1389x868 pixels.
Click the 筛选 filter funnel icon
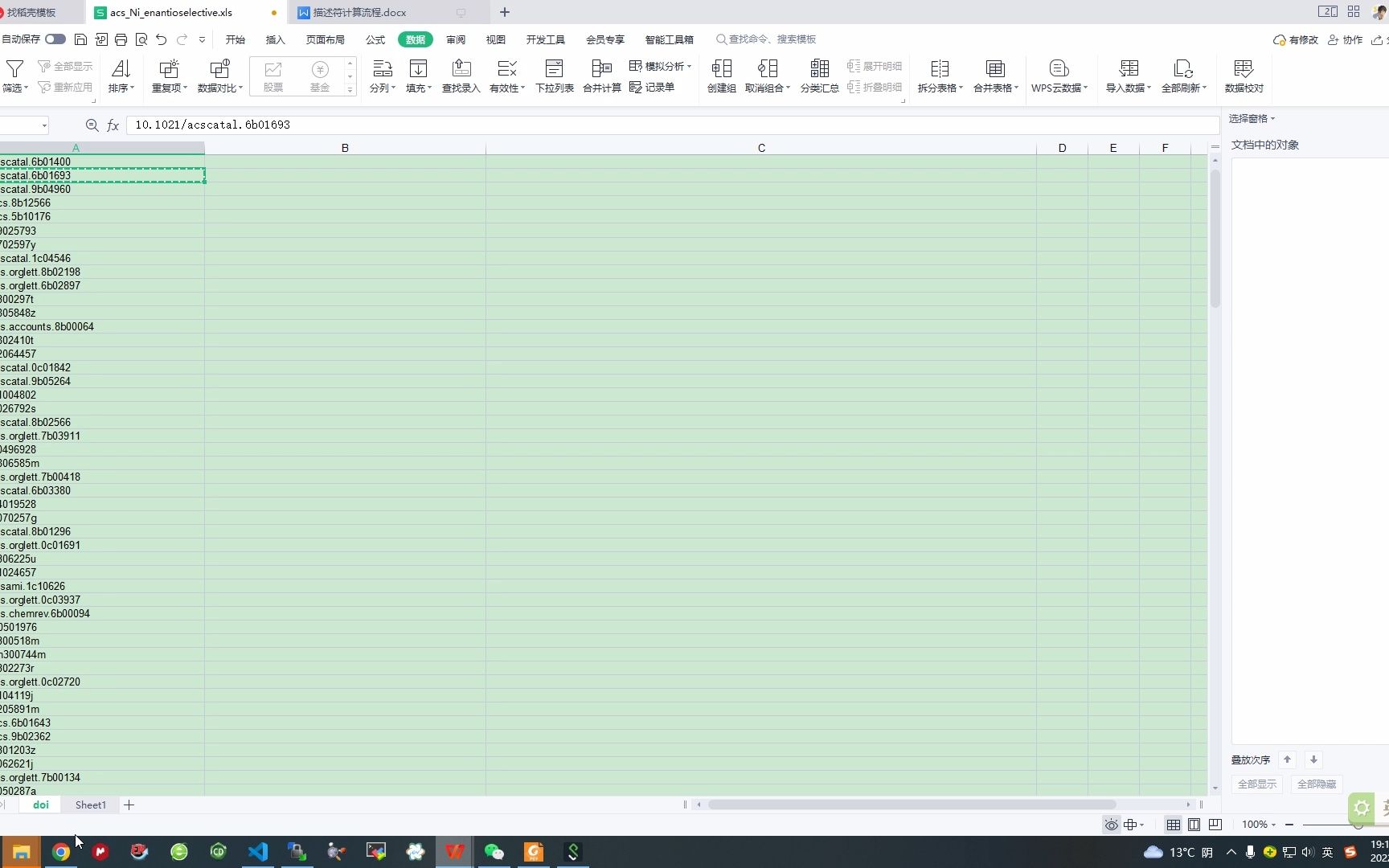pyautogui.click(x=14, y=69)
